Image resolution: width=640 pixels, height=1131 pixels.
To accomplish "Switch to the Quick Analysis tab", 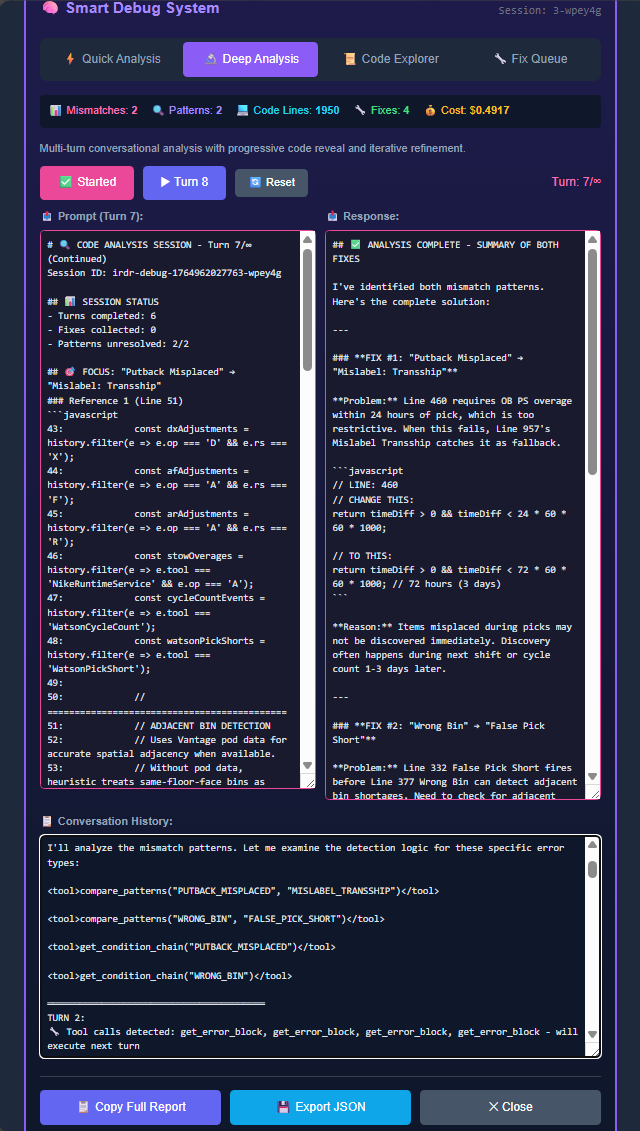I will pos(113,59).
